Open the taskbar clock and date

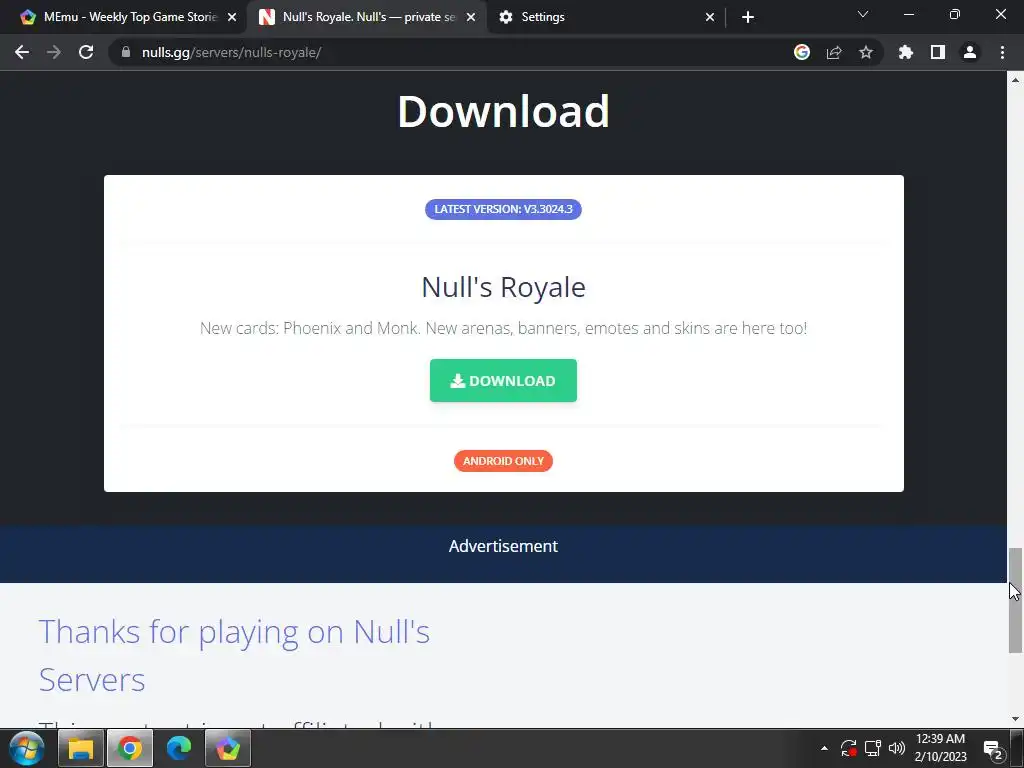click(940, 748)
